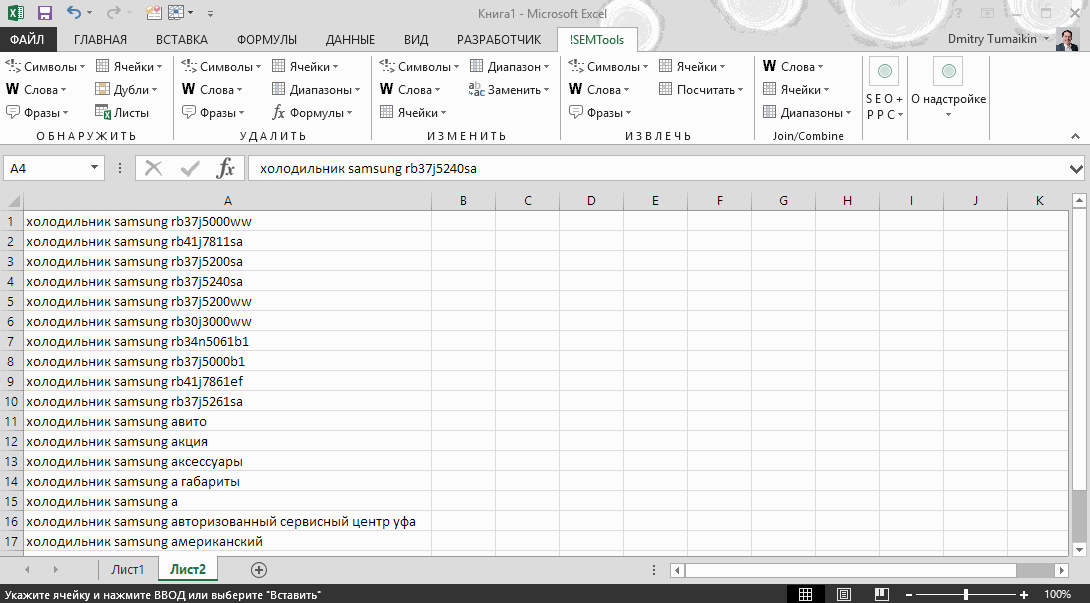
Task: Switch to the ВСТАВКА ribbon tab
Action: pos(181,40)
